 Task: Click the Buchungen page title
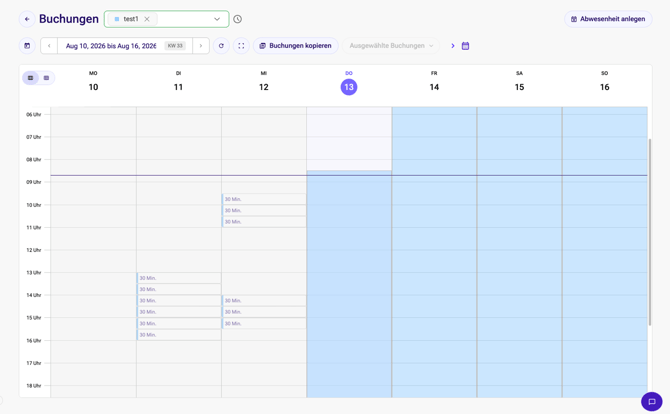(x=69, y=19)
